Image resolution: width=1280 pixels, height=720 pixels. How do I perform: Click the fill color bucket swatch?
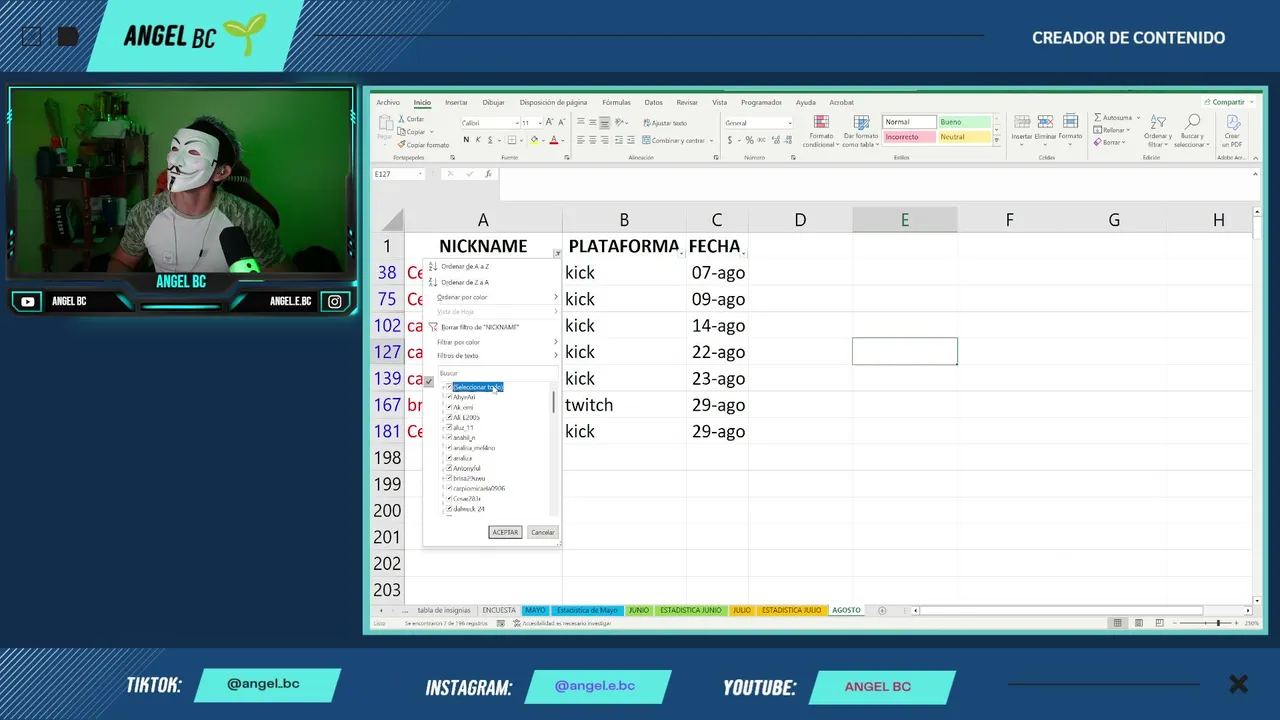534,140
